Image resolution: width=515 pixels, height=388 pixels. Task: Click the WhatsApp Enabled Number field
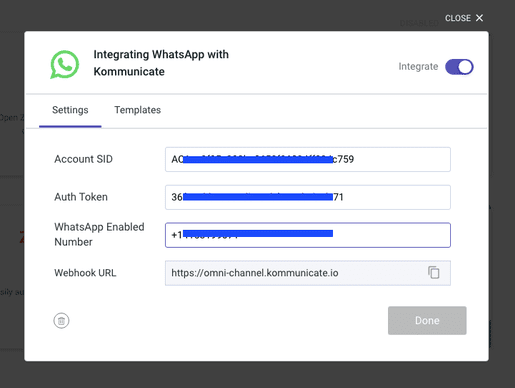tap(308, 235)
